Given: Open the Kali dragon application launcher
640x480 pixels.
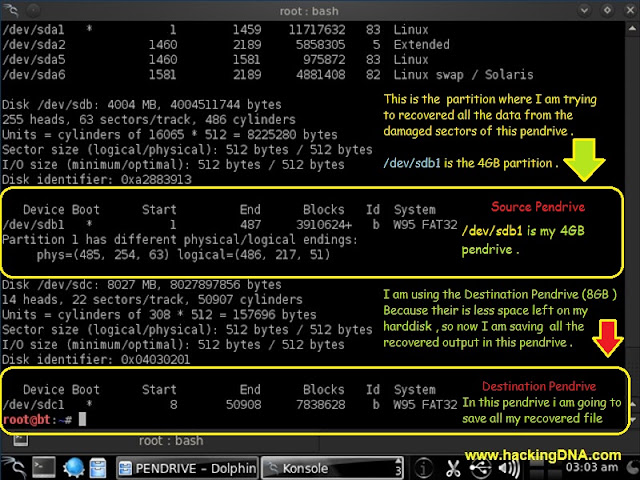Looking at the screenshot, I should 13,468.
